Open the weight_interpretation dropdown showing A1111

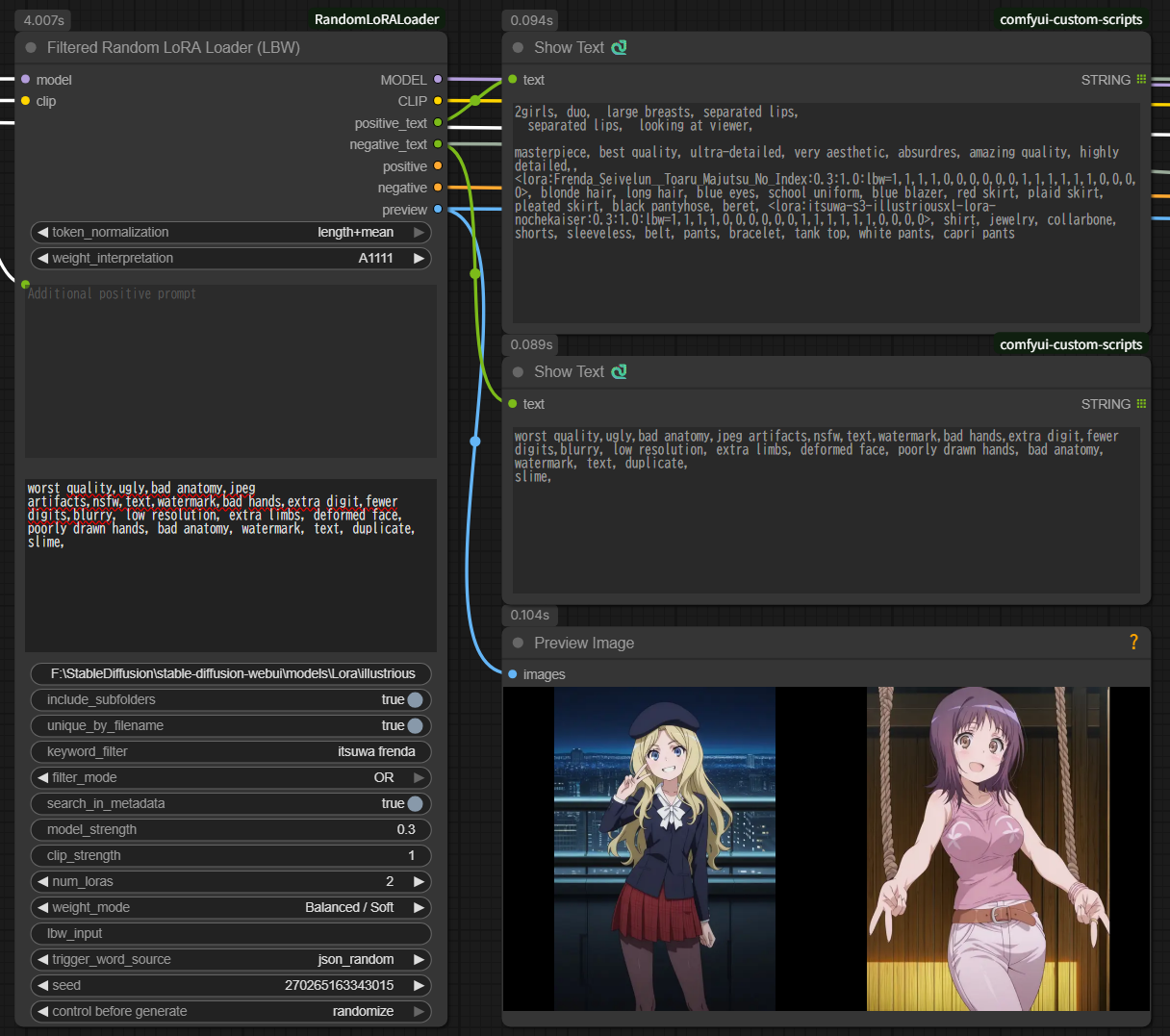click(x=231, y=258)
